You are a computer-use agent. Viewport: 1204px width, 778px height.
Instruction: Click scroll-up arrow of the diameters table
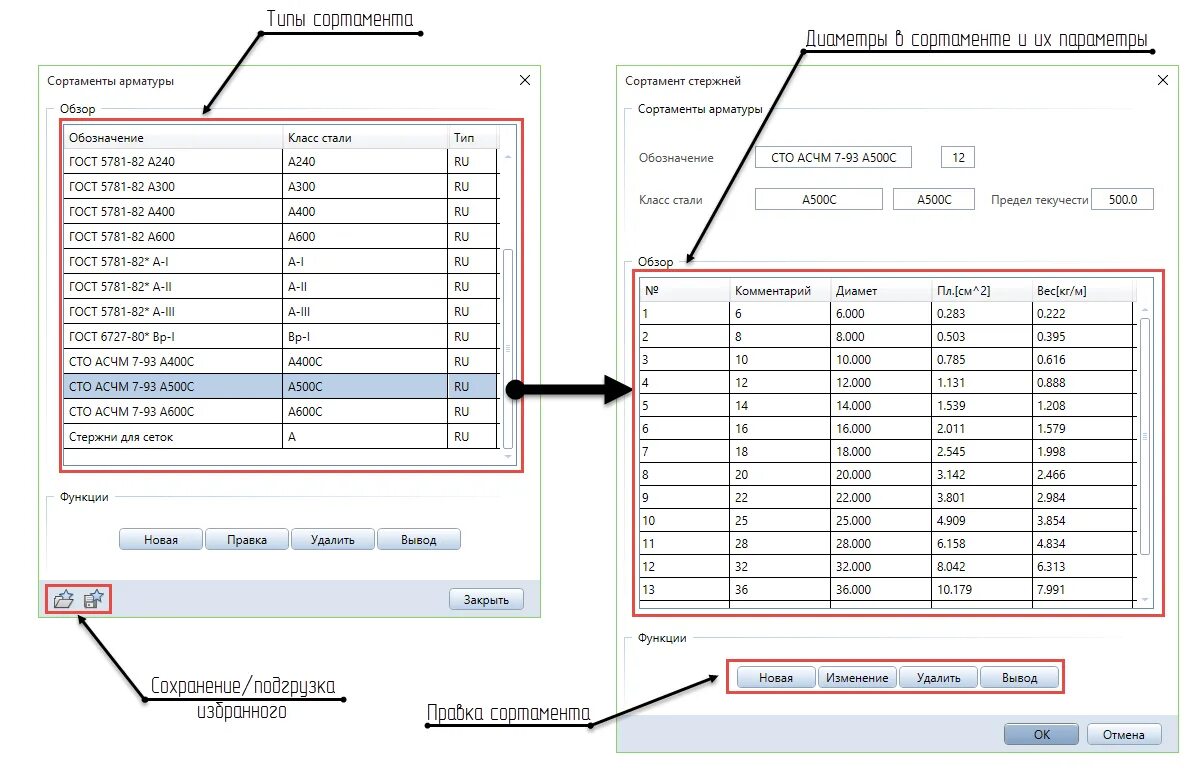click(x=1145, y=309)
